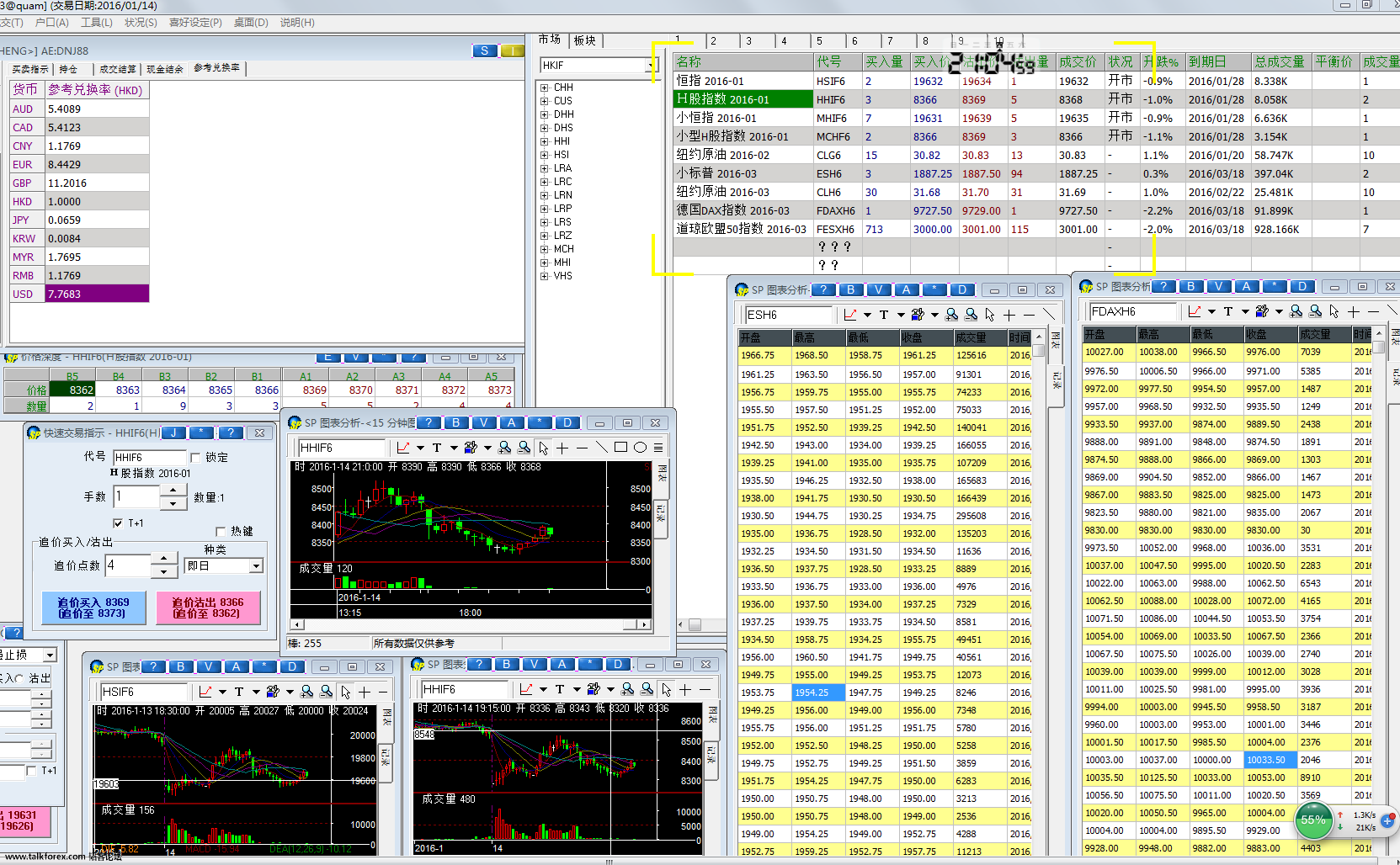
Task: Select the diagonal line tool in HHIF6 15-minute chart
Action: 601,448
